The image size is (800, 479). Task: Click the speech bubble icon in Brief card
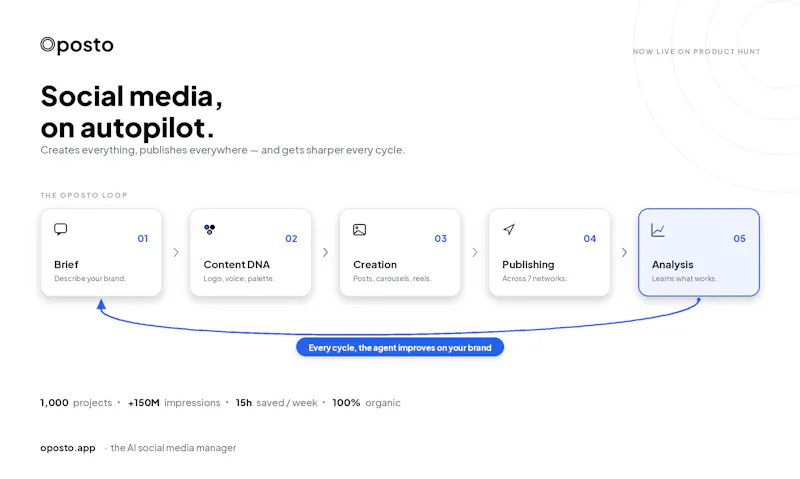61,229
